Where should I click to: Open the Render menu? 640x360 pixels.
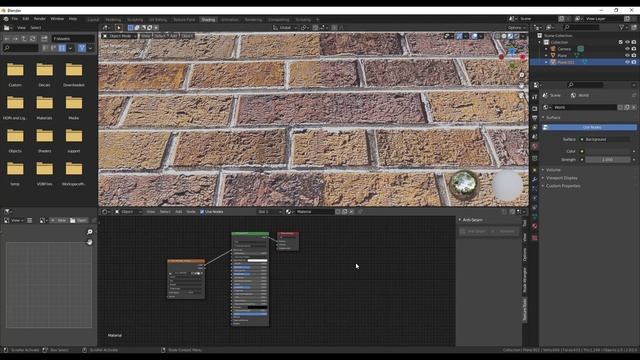pos(40,19)
